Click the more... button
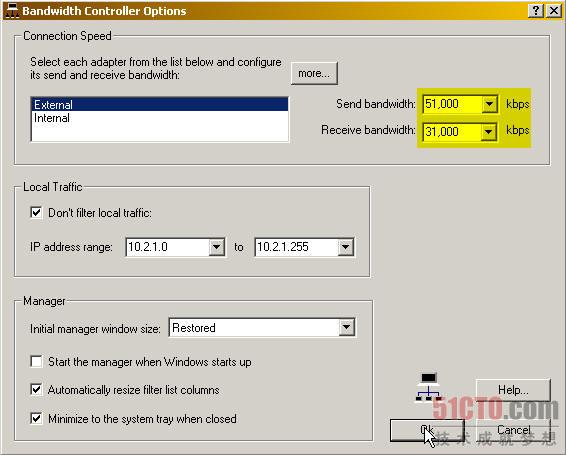 pos(314,73)
